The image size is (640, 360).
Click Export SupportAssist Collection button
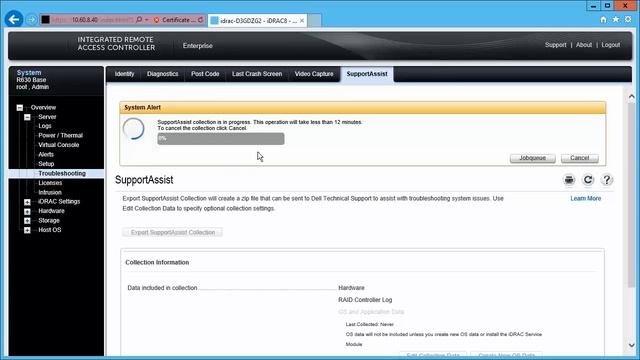click(173, 232)
